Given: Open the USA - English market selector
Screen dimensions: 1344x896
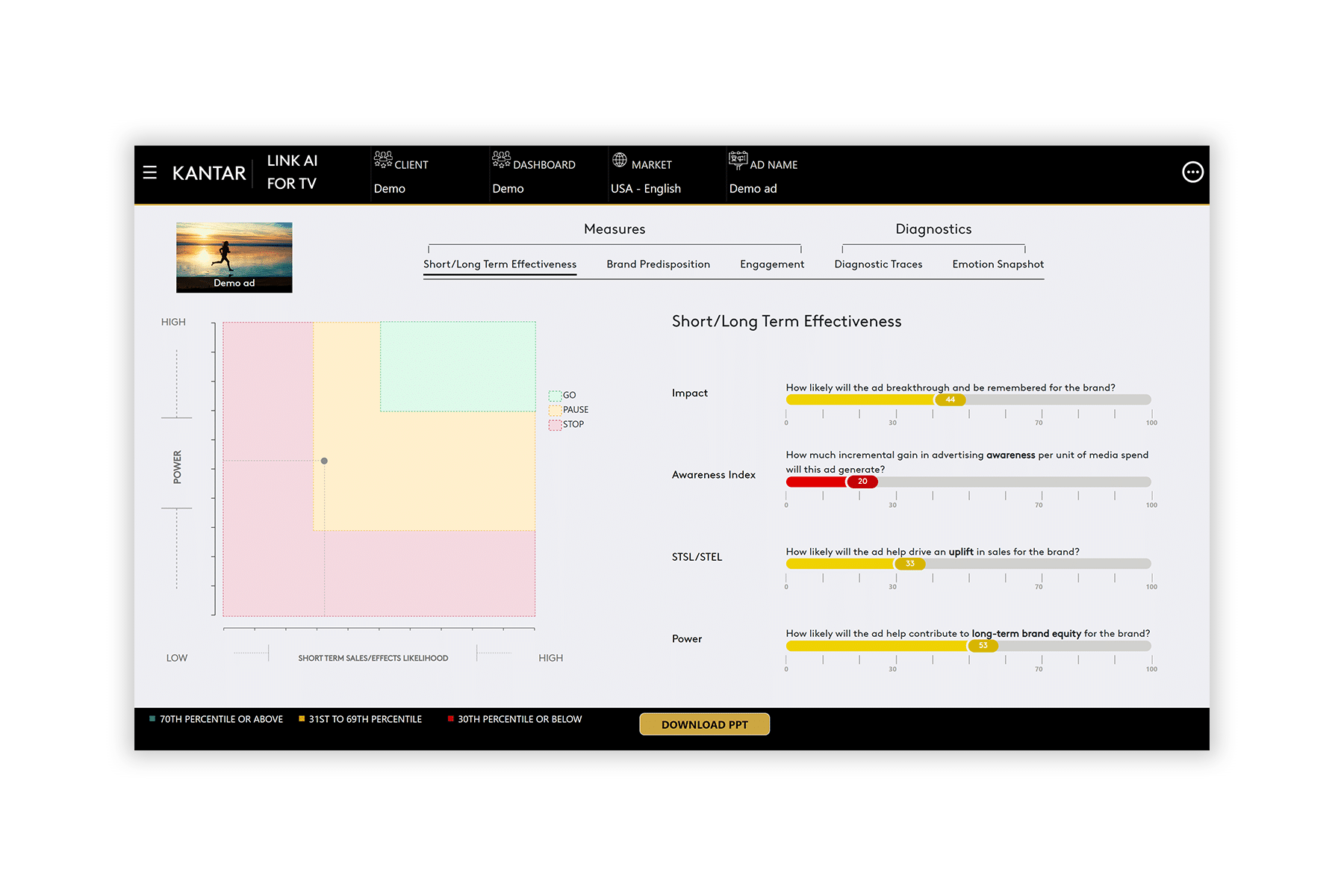Looking at the screenshot, I should tap(646, 188).
